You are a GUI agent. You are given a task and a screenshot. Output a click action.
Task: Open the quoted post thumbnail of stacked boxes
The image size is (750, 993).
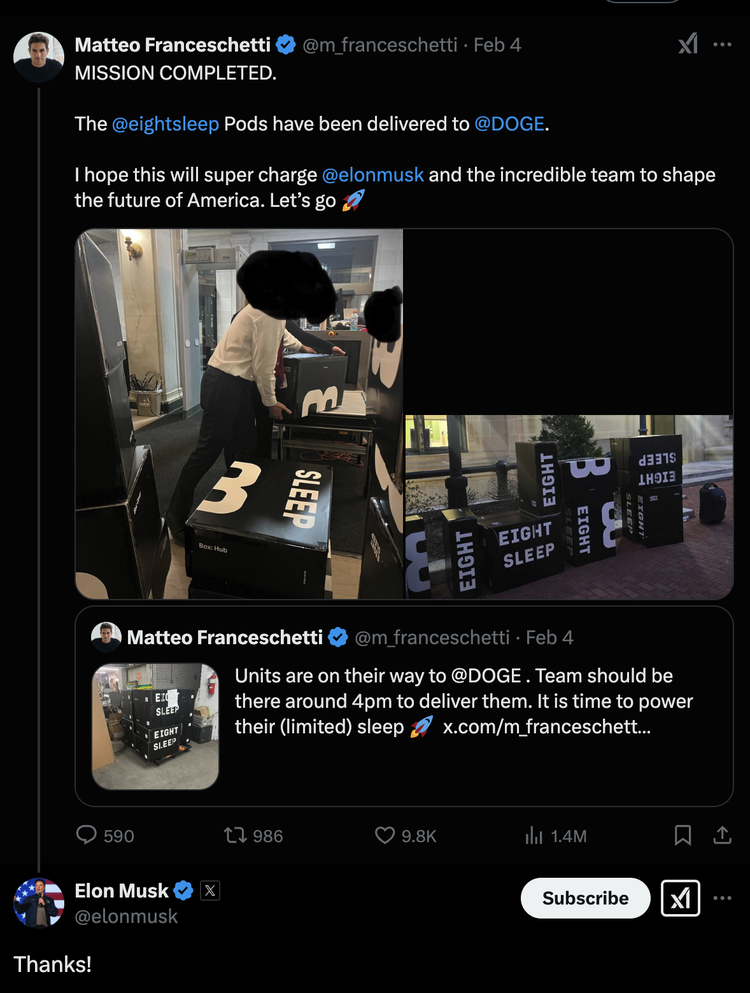click(x=155, y=726)
